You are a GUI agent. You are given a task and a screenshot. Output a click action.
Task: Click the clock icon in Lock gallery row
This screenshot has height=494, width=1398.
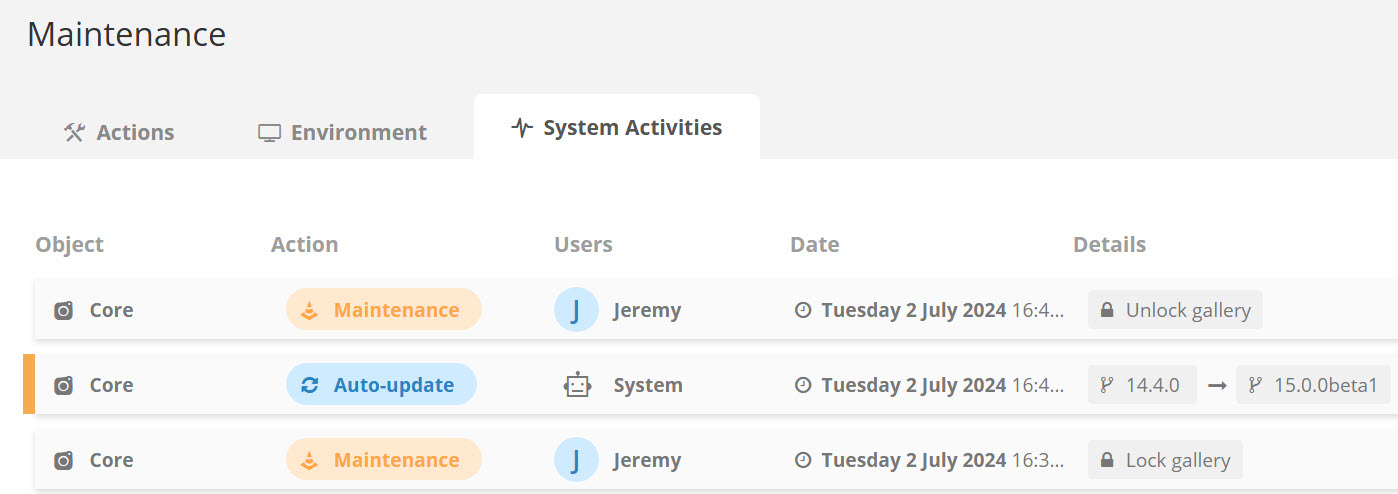coord(802,460)
